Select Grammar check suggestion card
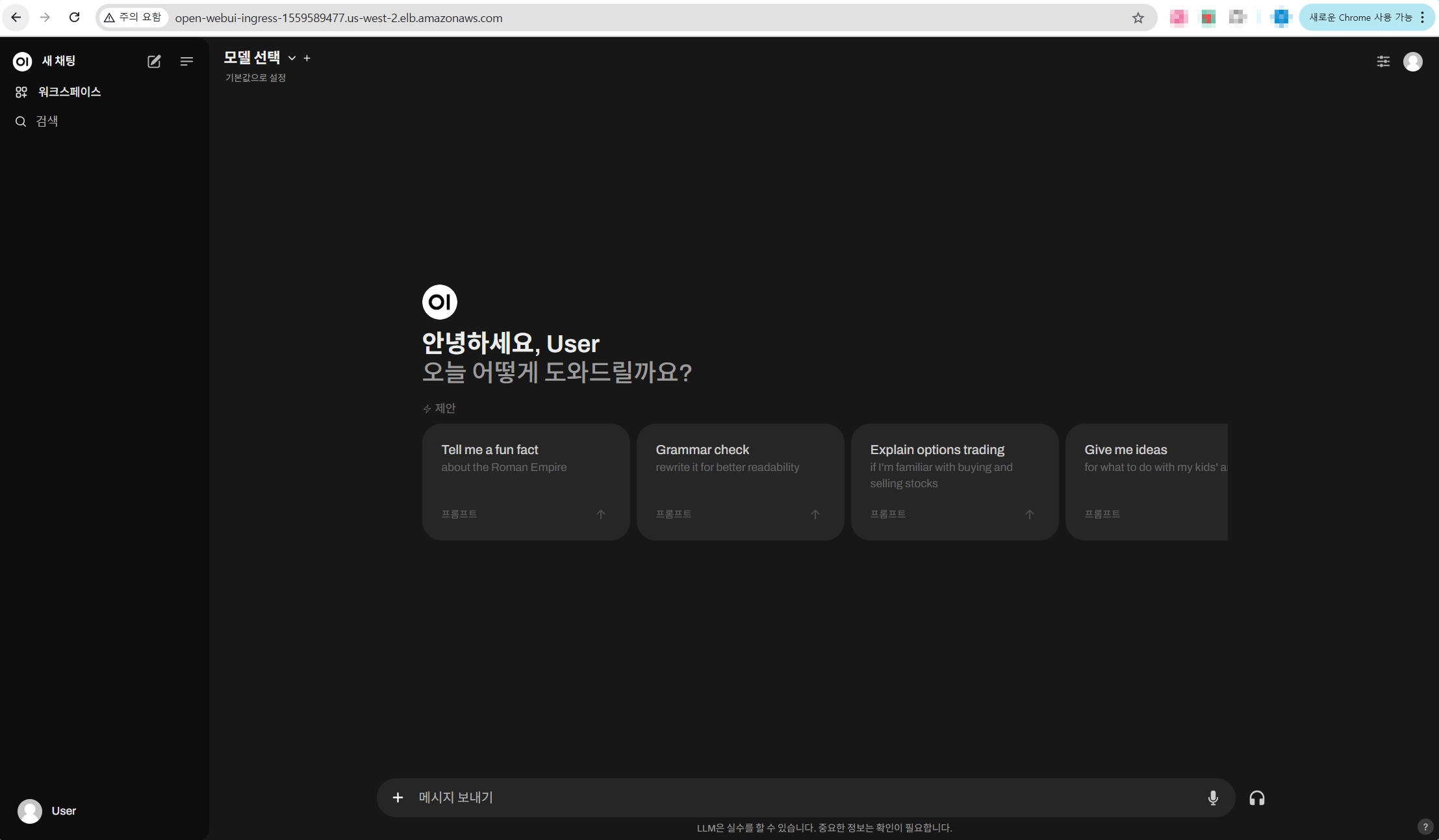1439x840 pixels. pos(739,481)
